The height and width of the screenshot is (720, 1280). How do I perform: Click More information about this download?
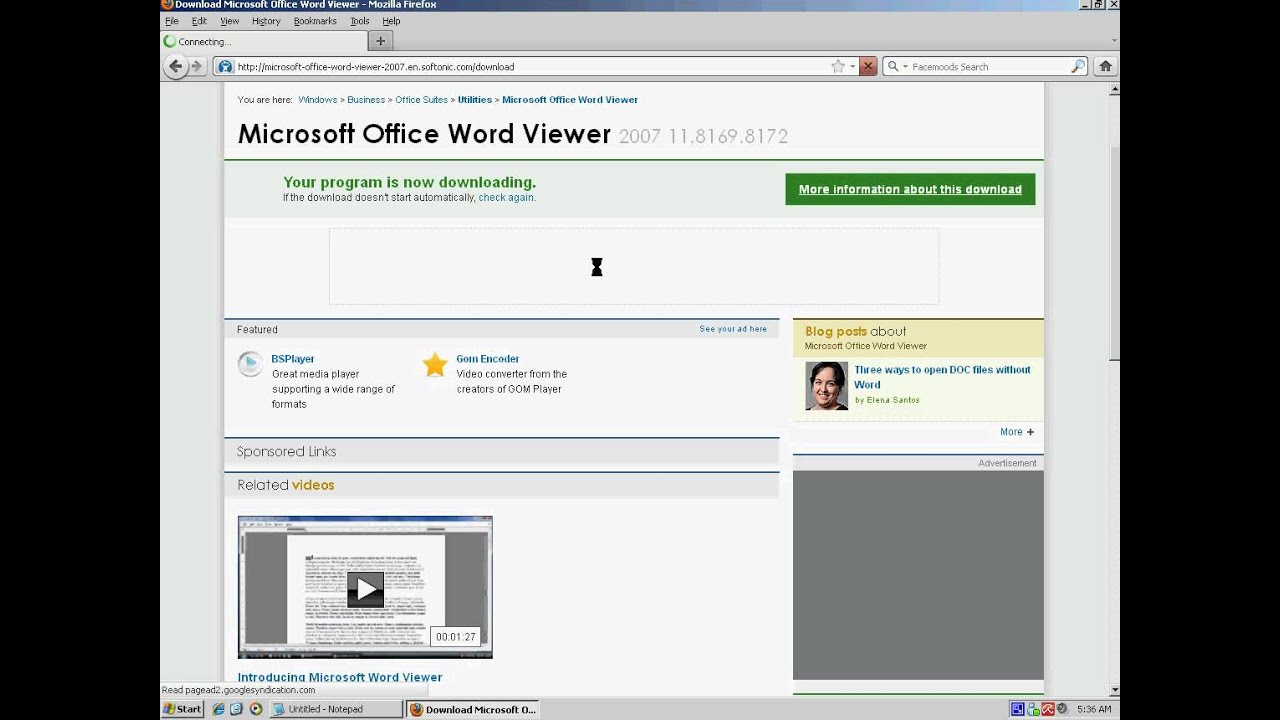click(910, 189)
